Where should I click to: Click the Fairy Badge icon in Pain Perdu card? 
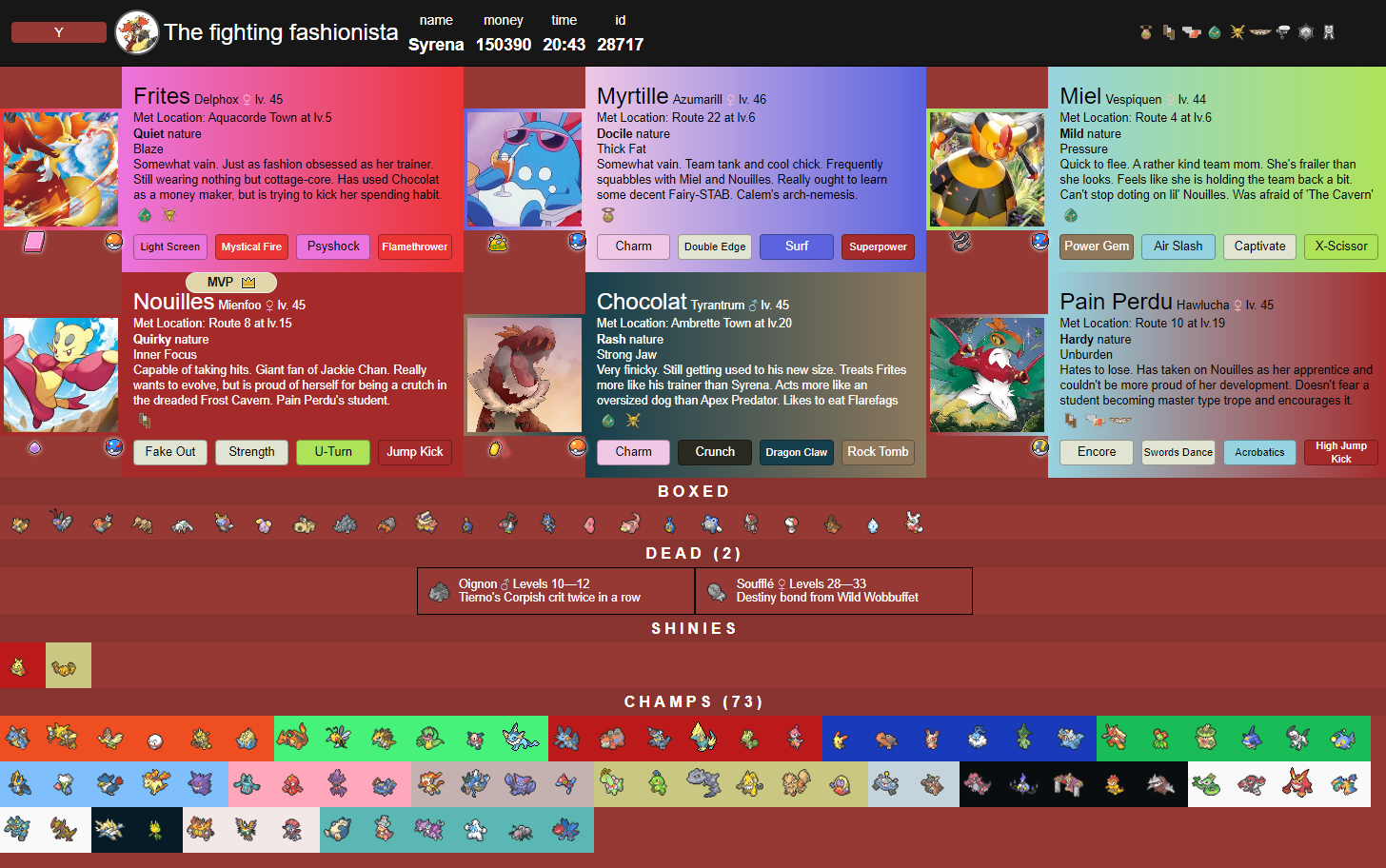[1121, 421]
